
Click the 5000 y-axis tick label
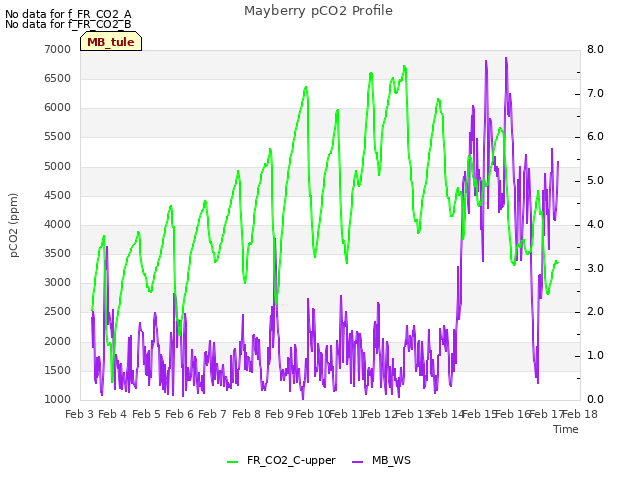click(x=58, y=167)
